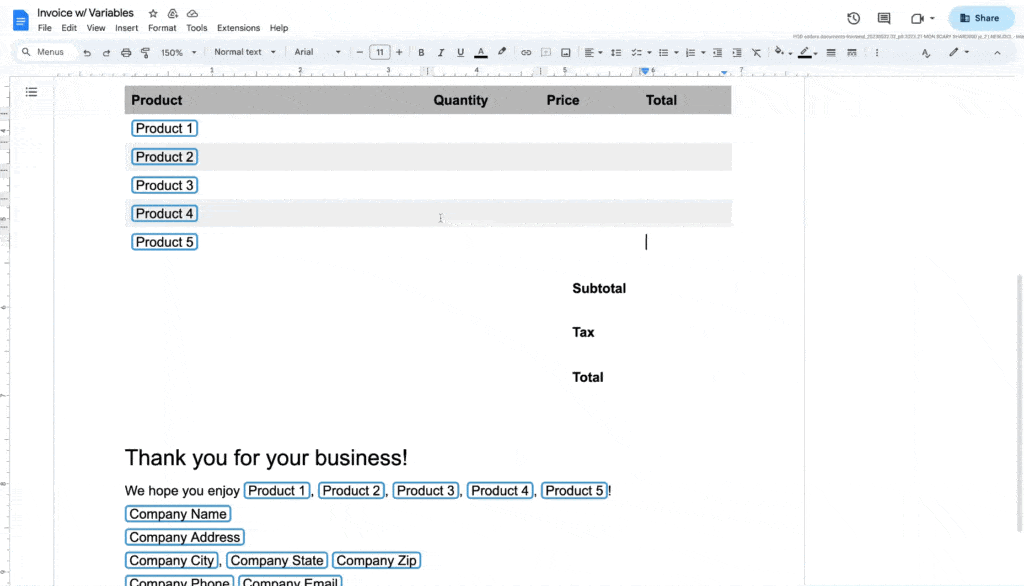
Task: Click the Company State variable chip
Action: 277,560
